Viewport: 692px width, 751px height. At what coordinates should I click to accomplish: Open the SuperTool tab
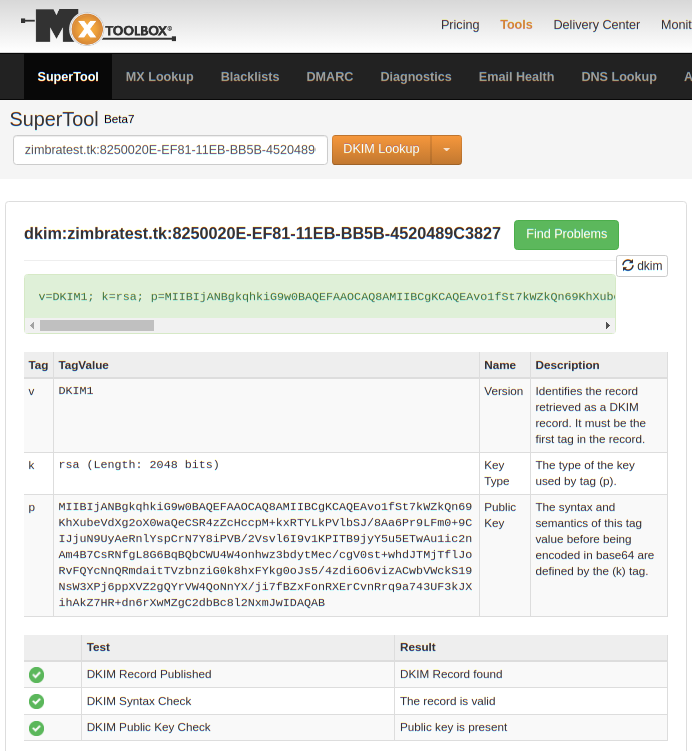click(x=68, y=77)
